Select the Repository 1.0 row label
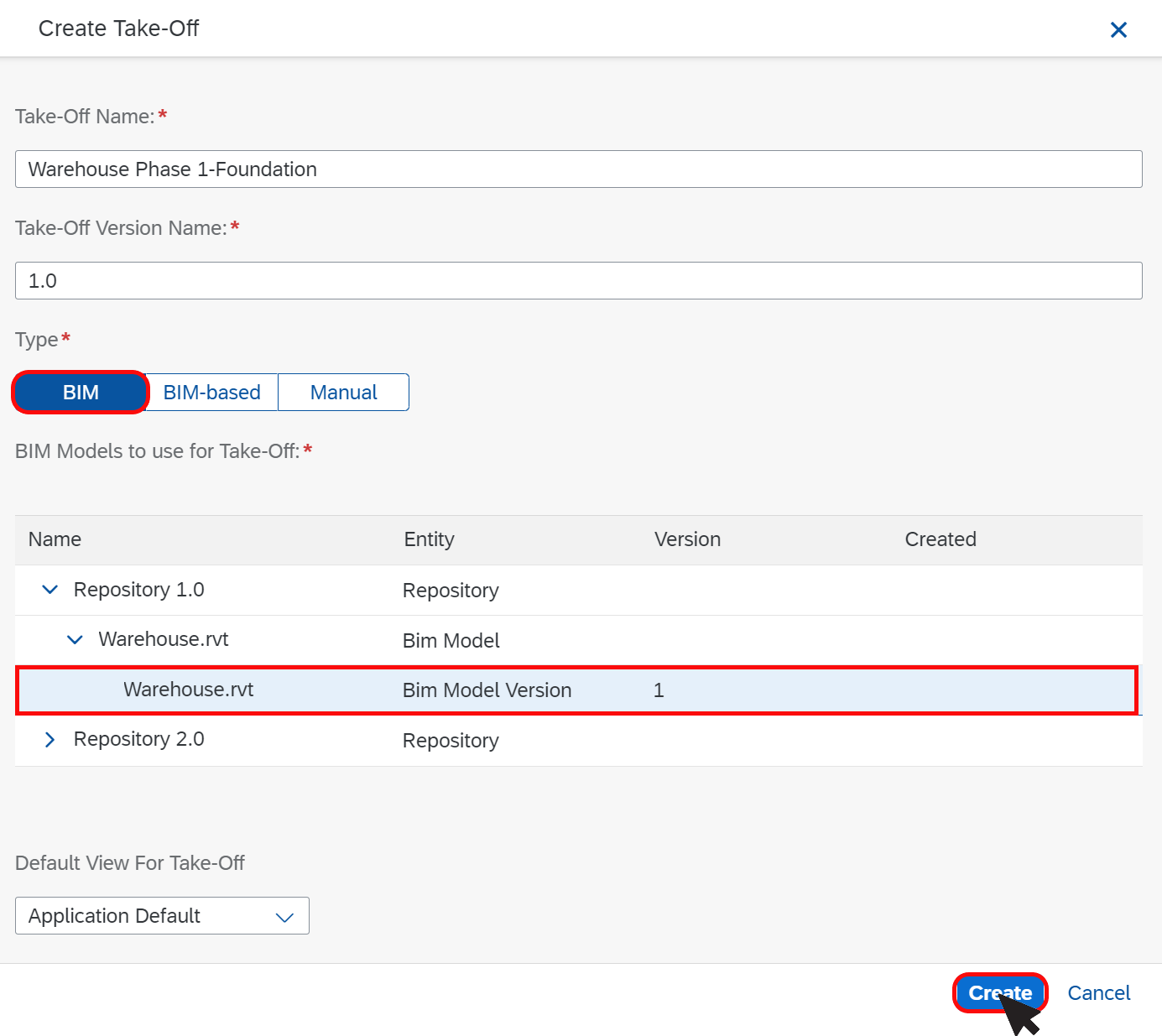The height and width of the screenshot is (1036, 1162). [x=139, y=590]
